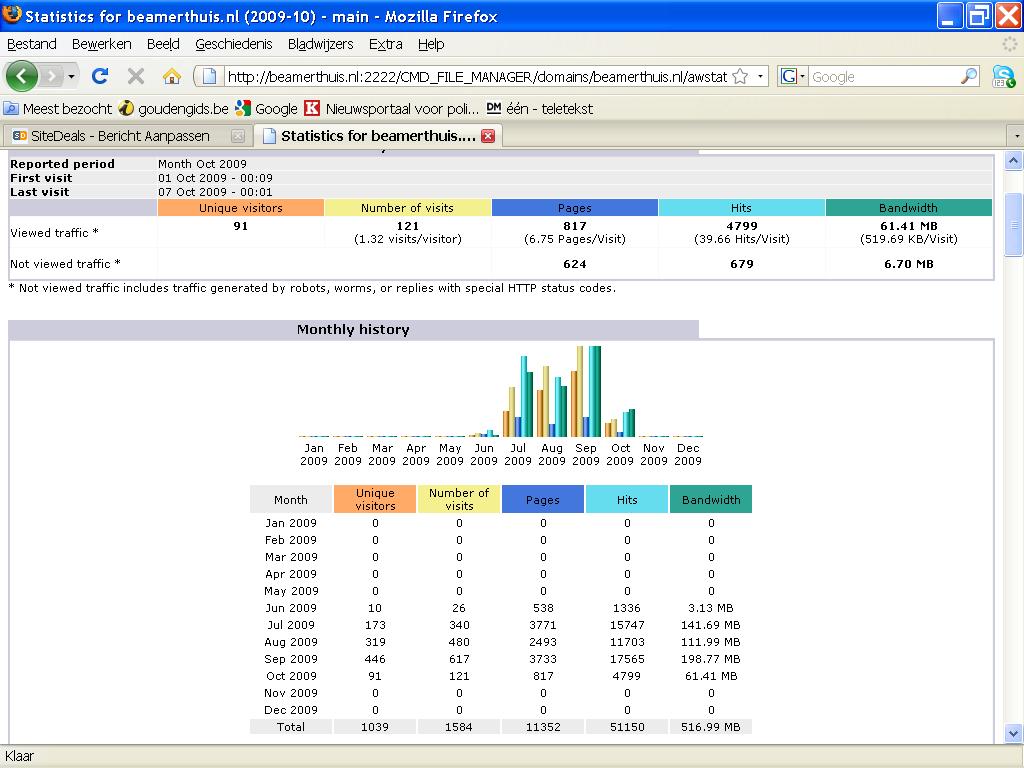The height and width of the screenshot is (768, 1024).
Task: Open the Meest bezocht bookmark folder
Action: tap(58, 108)
